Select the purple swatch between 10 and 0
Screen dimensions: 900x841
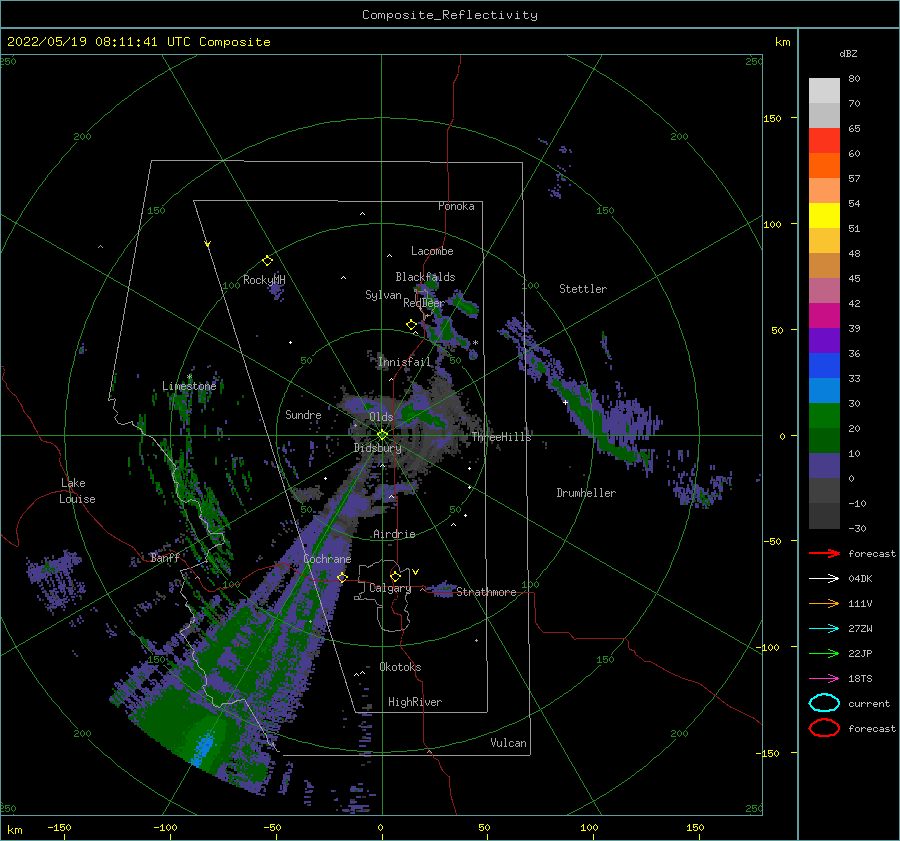point(824,466)
